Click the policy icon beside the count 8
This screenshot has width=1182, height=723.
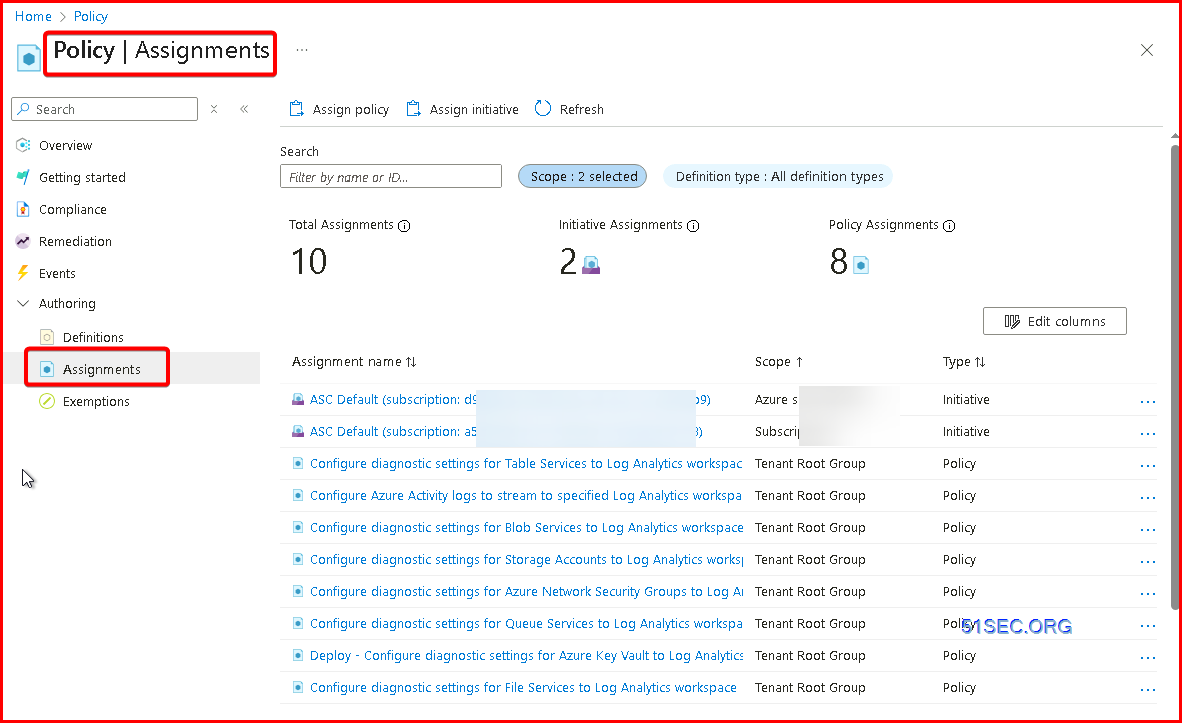(861, 265)
